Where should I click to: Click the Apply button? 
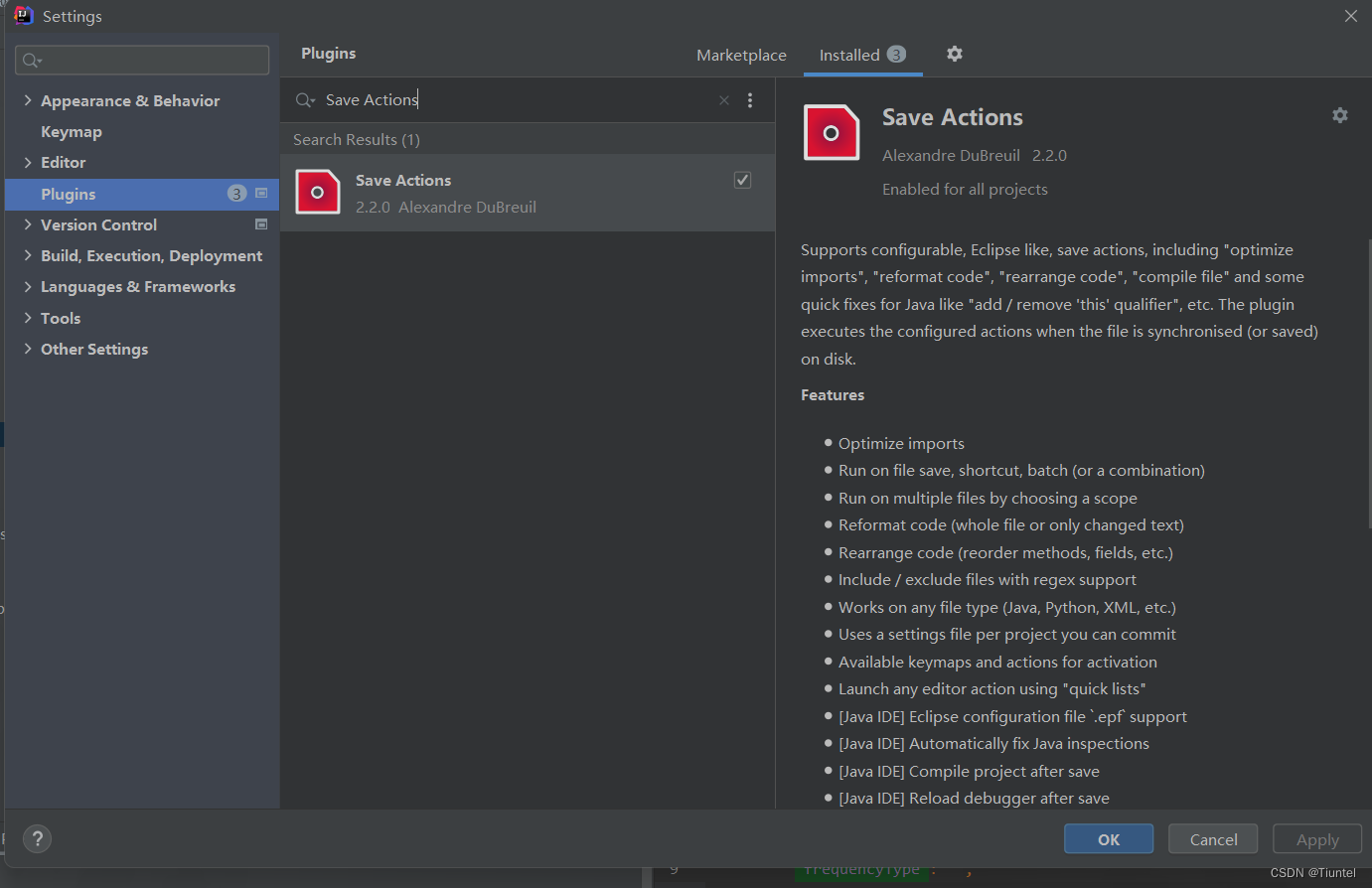pos(1317,839)
